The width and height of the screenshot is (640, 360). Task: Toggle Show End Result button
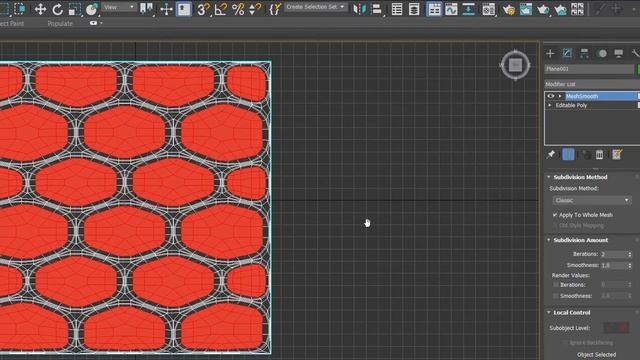568,155
